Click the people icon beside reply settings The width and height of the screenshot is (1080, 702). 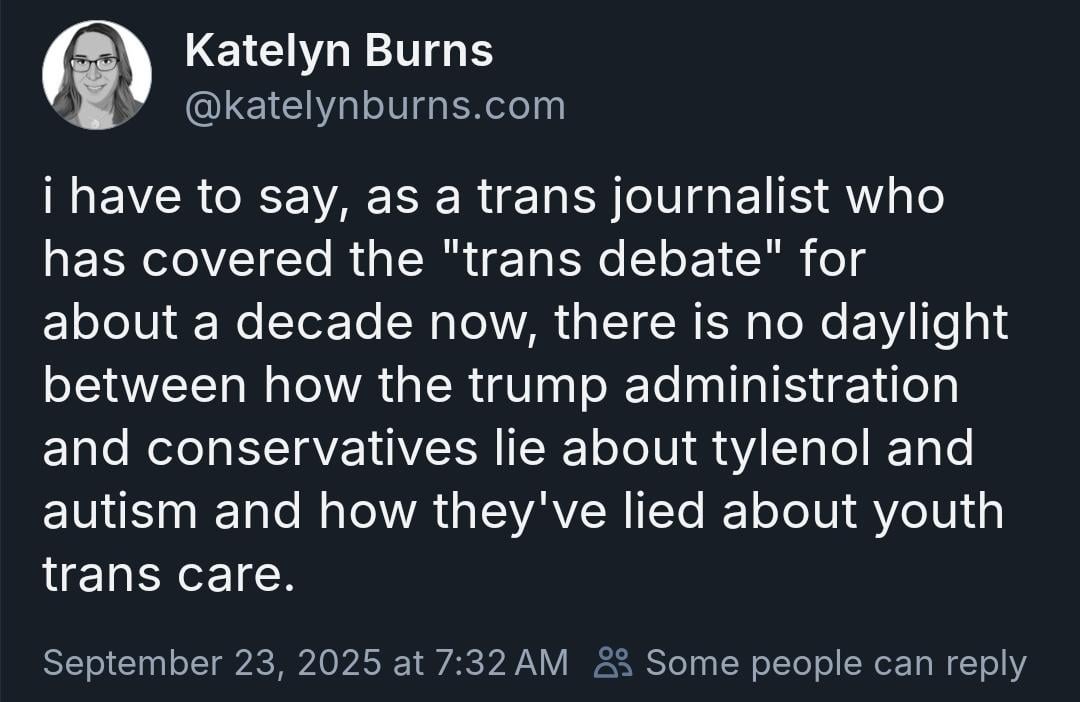point(612,663)
